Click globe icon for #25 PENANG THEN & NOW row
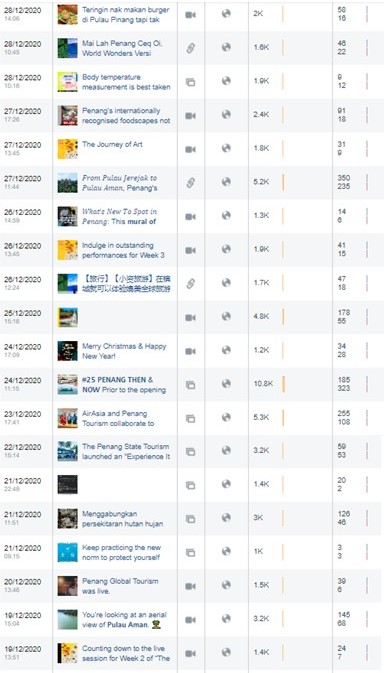Screen dimensions: 384x673 point(226,384)
